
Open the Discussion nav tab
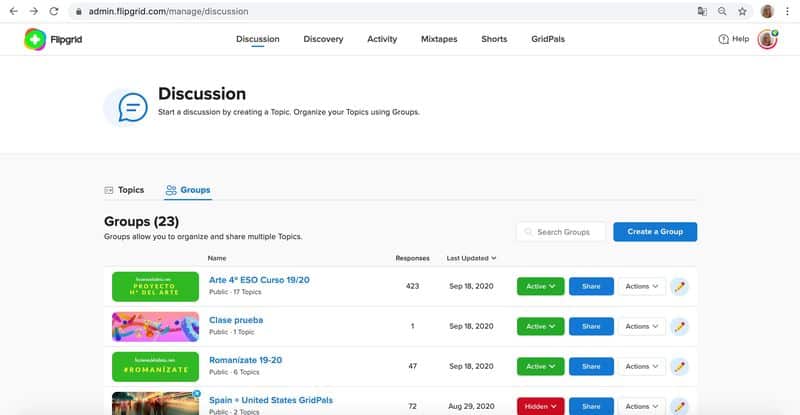(258, 39)
